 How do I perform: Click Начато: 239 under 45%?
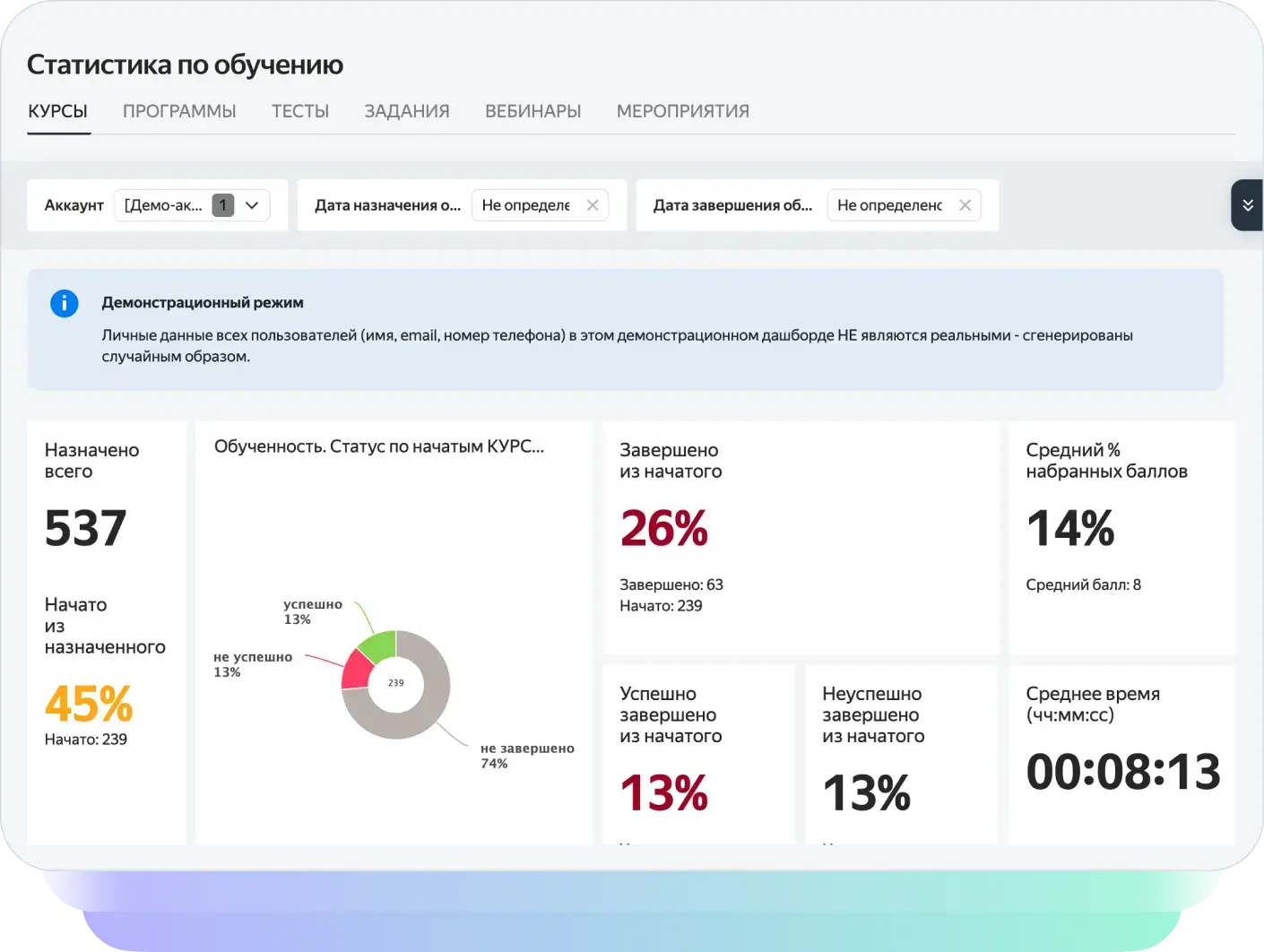point(86,740)
